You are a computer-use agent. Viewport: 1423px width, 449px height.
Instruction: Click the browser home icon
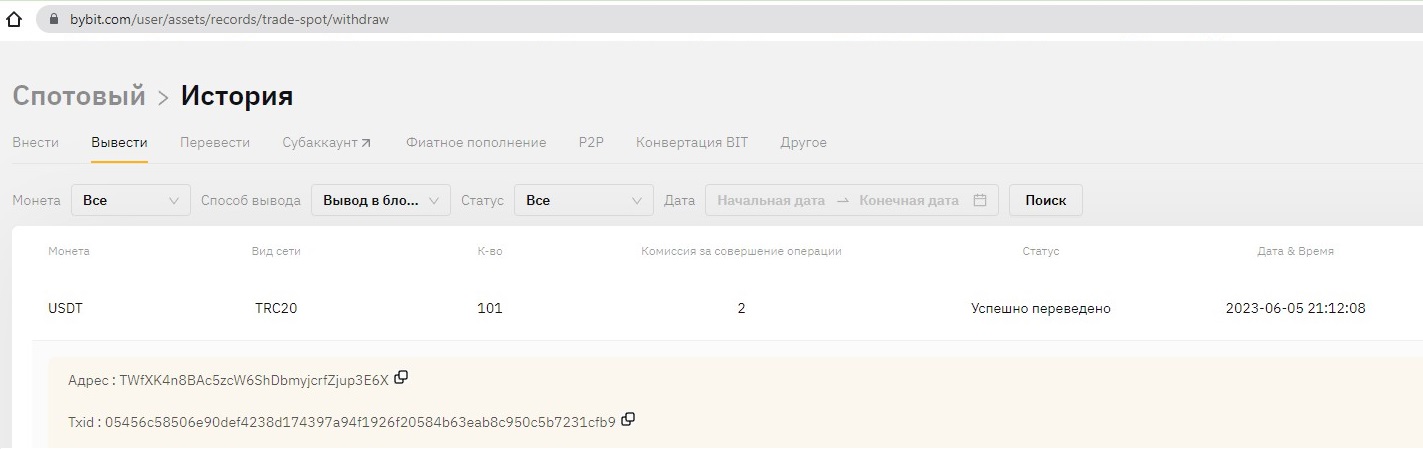pos(14,19)
